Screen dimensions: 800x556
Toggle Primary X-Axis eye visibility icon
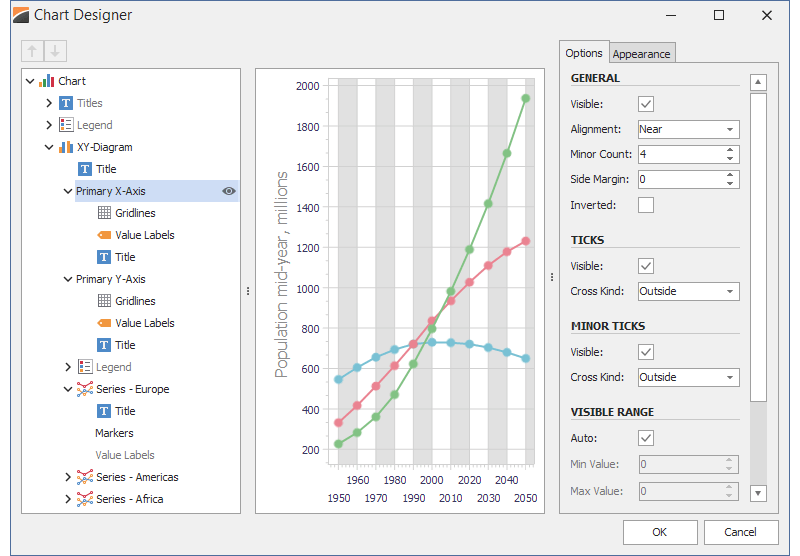pyautogui.click(x=229, y=191)
